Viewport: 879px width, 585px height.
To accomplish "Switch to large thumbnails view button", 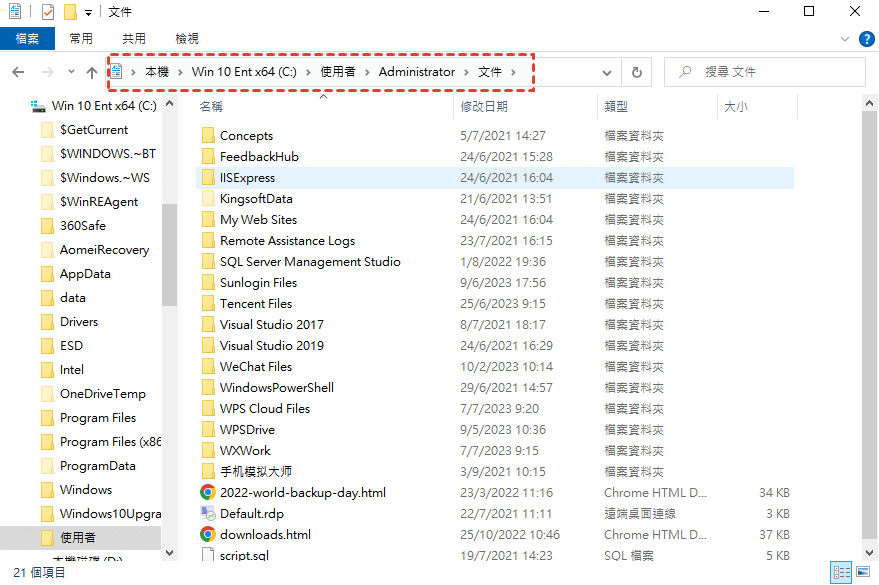I will coord(863,572).
